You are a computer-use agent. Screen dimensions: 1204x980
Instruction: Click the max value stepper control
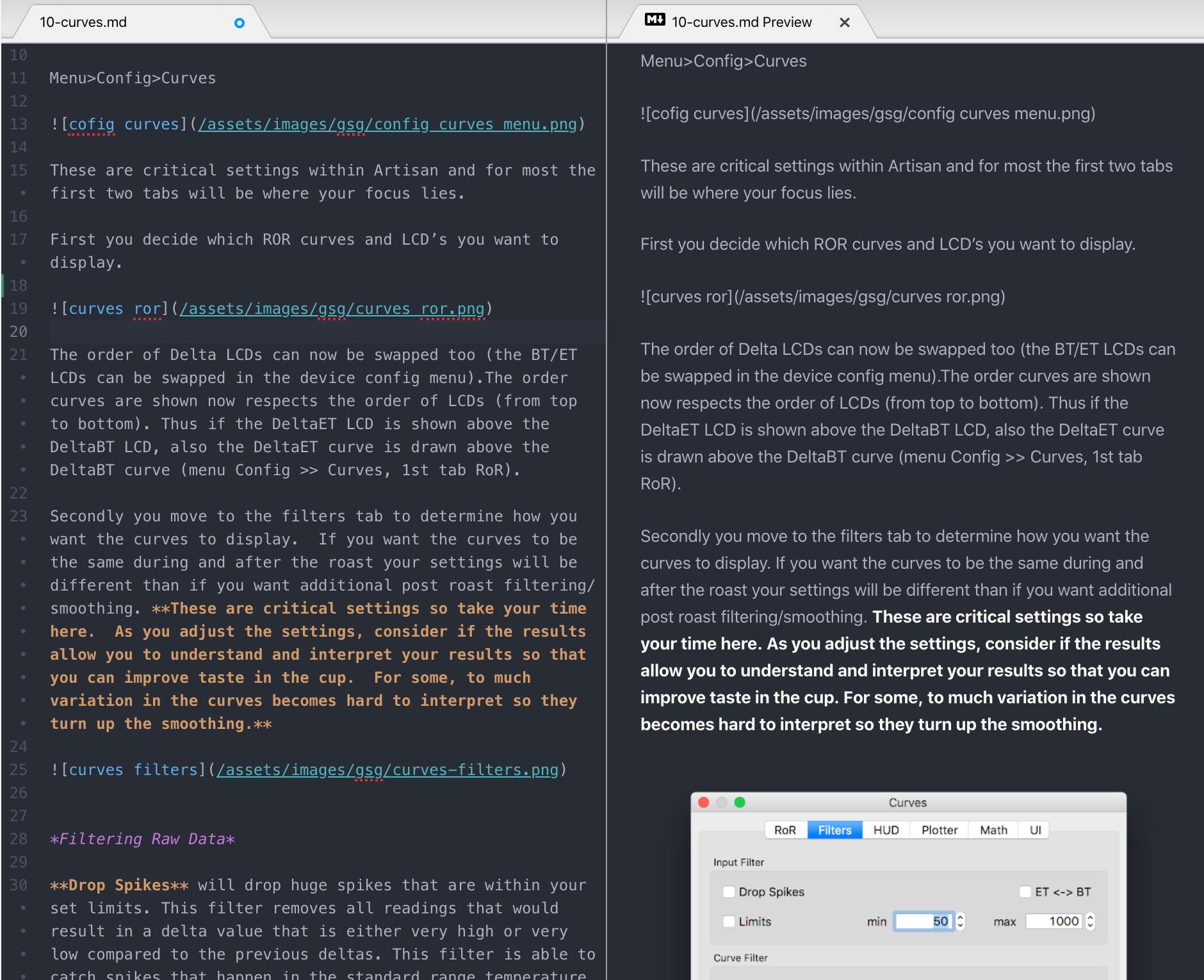[1089, 921]
